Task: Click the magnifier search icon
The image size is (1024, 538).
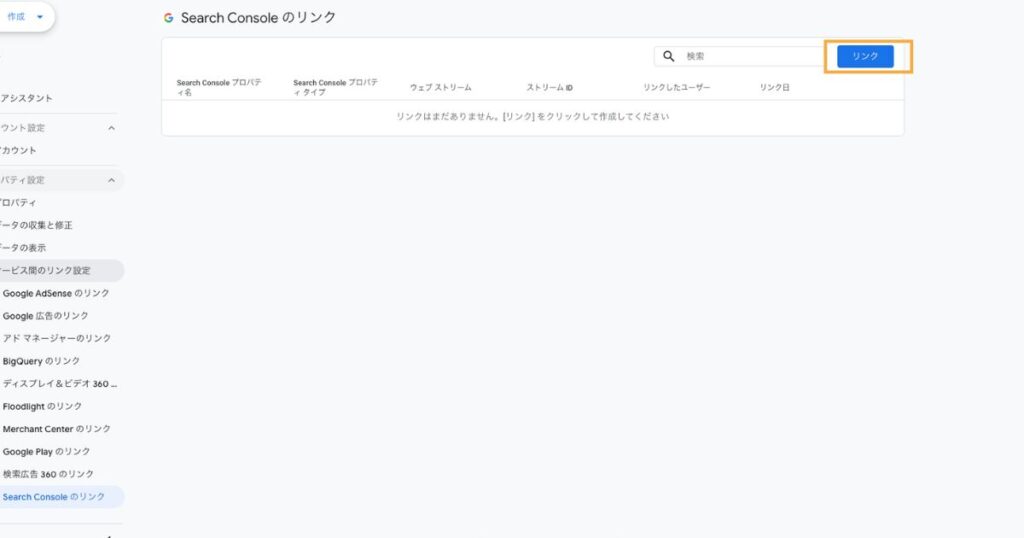Action: [x=668, y=56]
